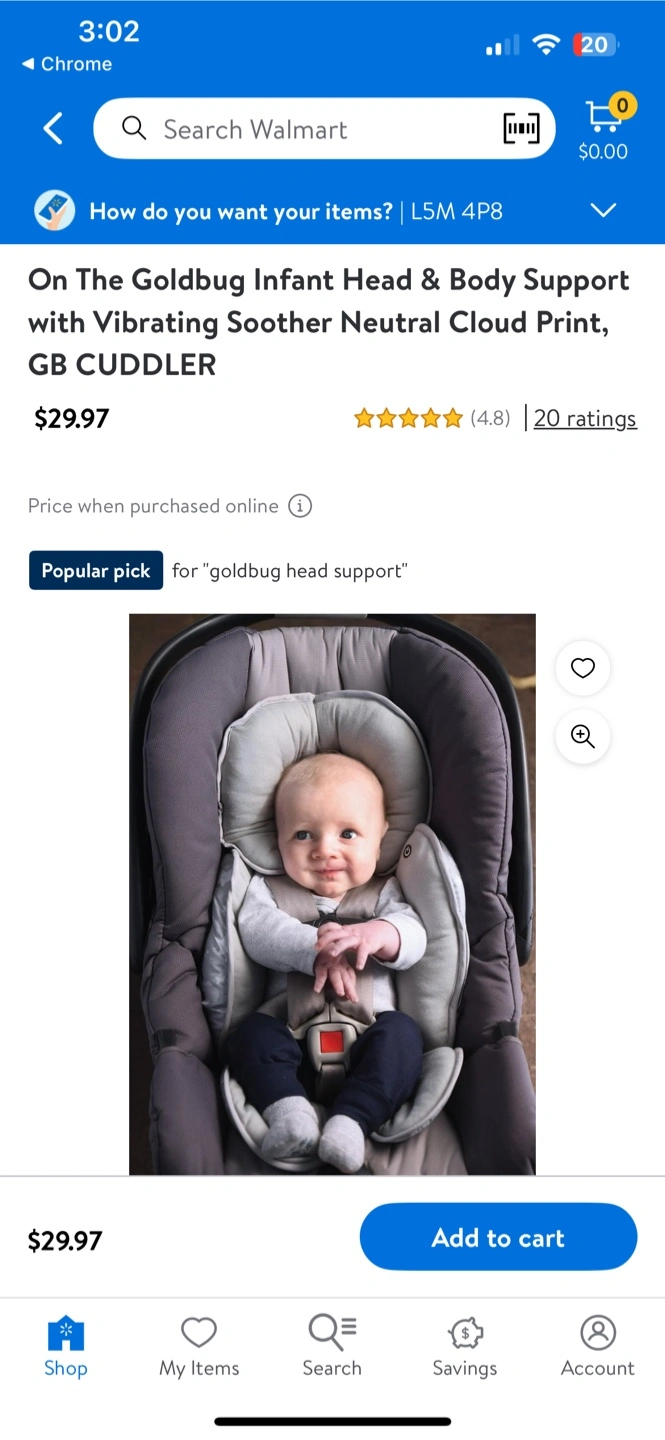Viewport: 665px width, 1440px height.
Task: Tap the heart favorite icon on image
Action: pos(583,668)
